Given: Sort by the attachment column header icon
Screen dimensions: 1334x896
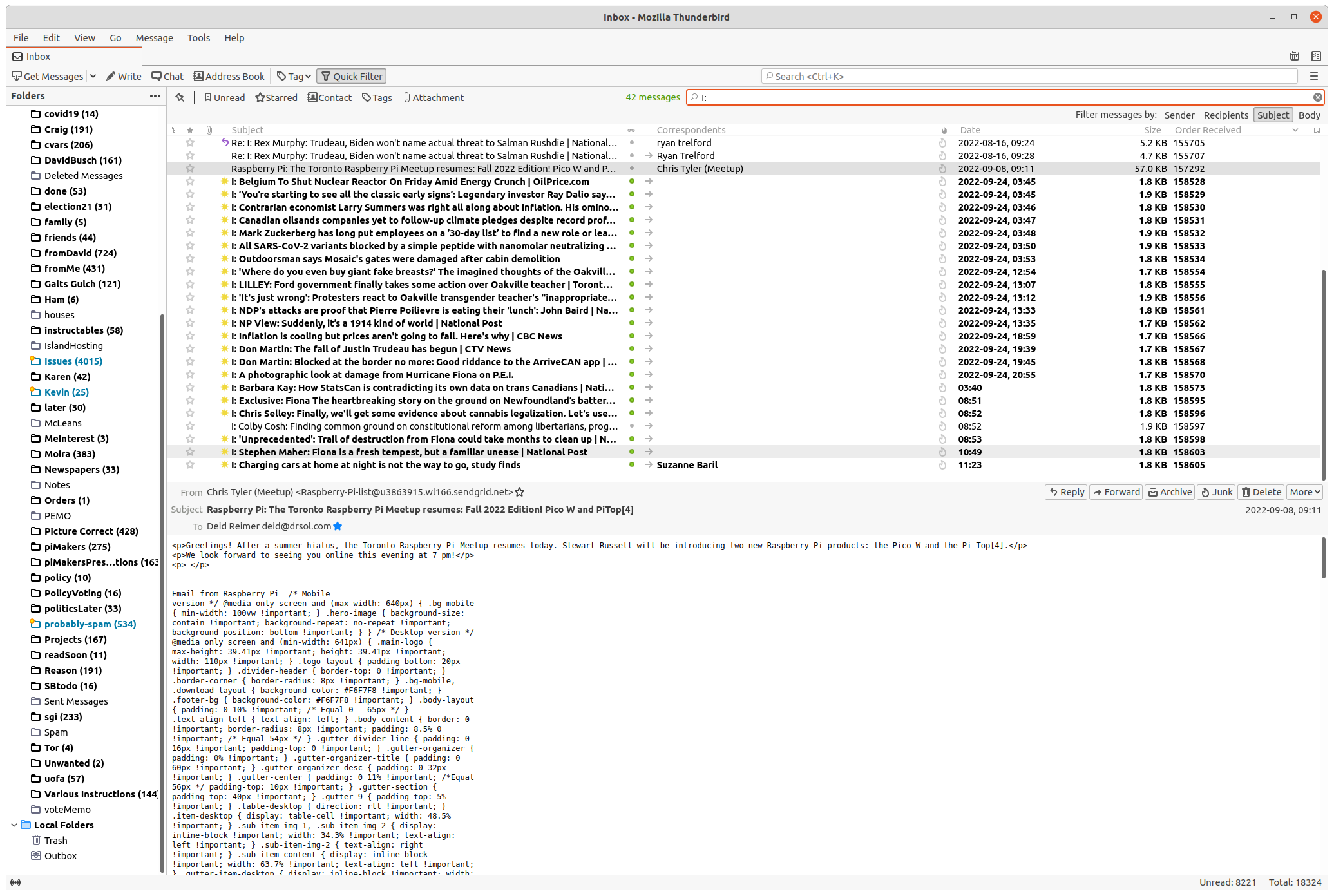Looking at the screenshot, I should coord(209,130).
